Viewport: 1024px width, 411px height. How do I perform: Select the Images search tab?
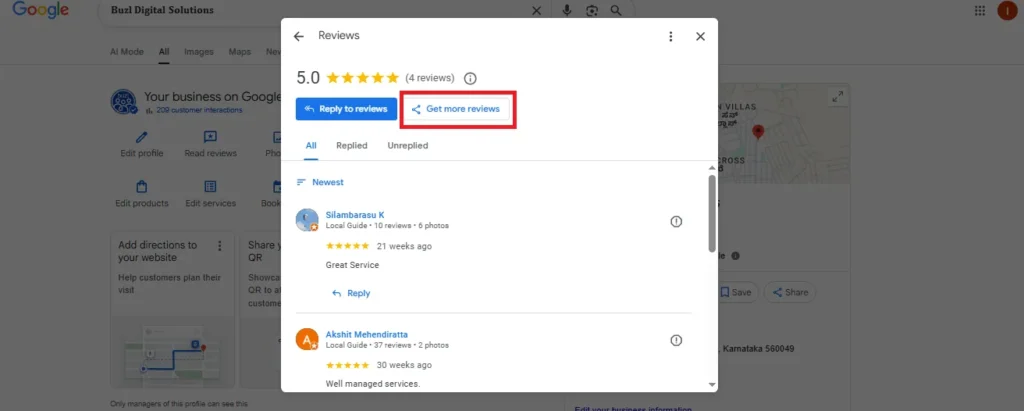pos(199,52)
